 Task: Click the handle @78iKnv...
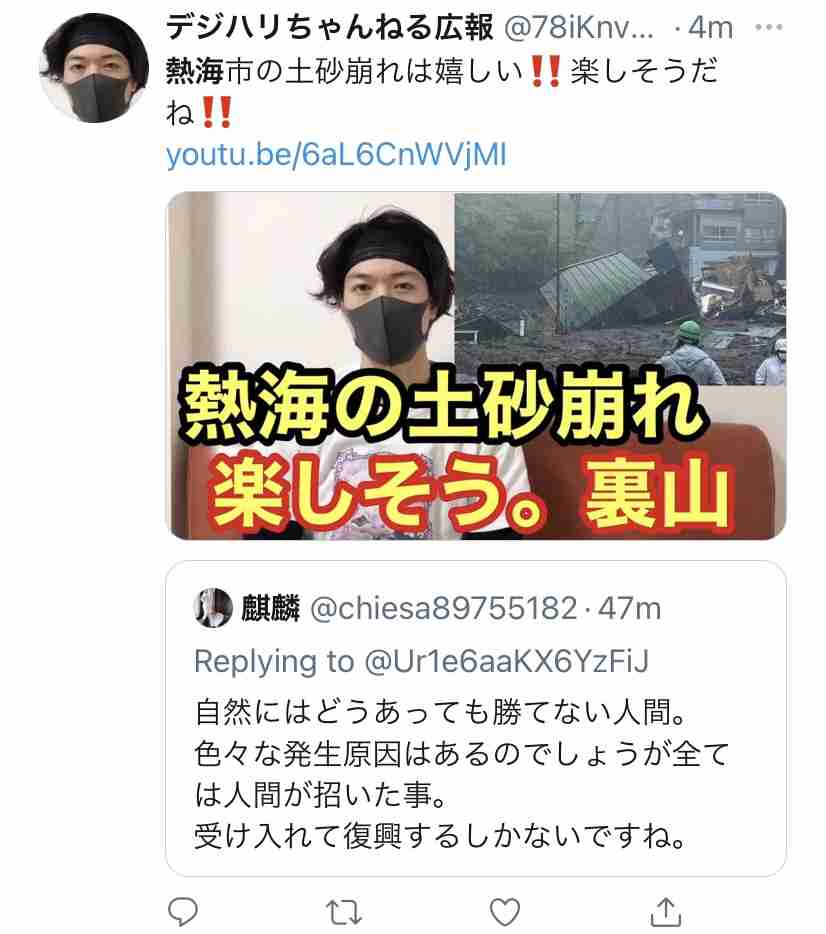click(x=579, y=27)
